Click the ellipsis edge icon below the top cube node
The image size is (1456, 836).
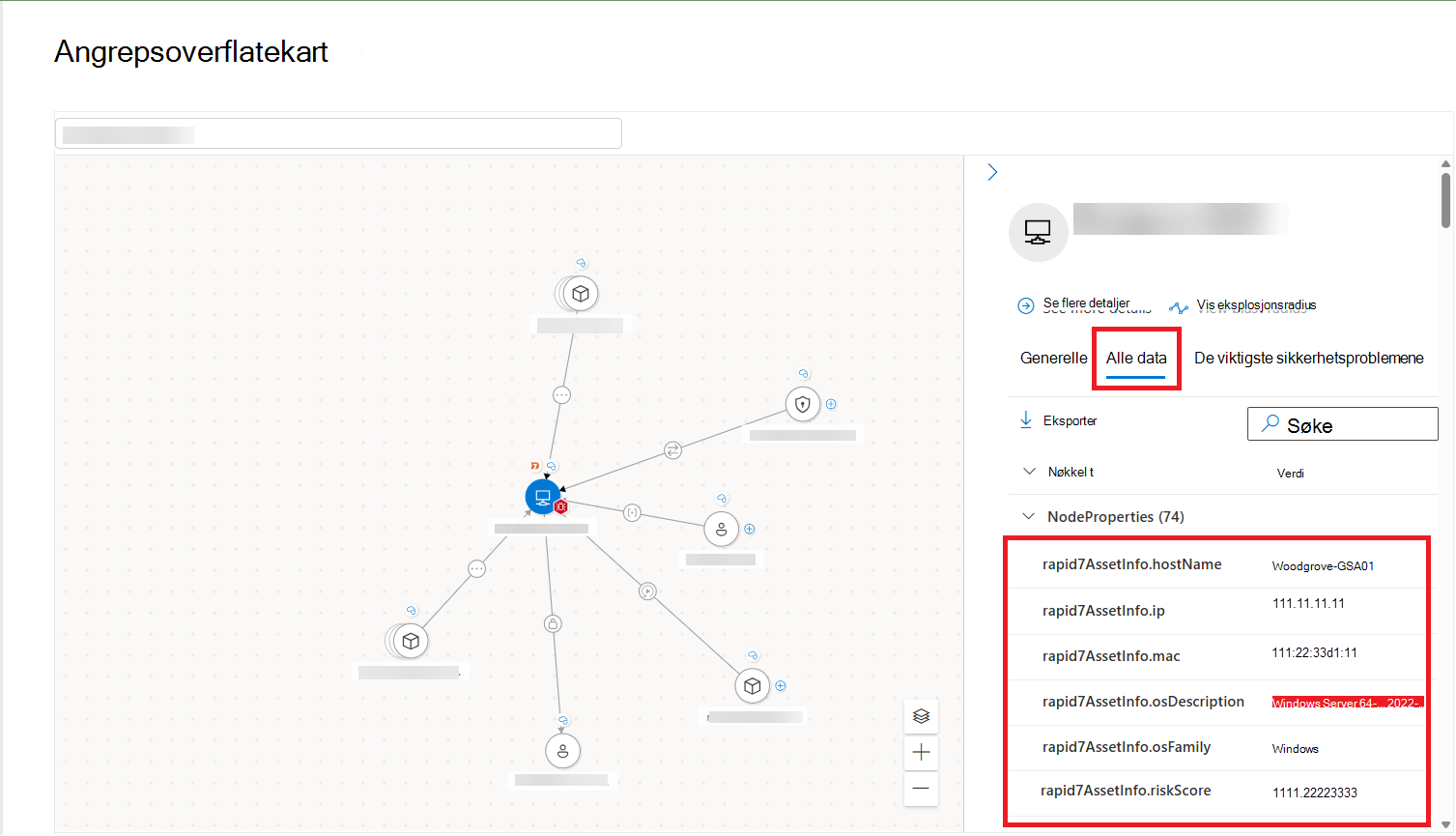point(561,395)
